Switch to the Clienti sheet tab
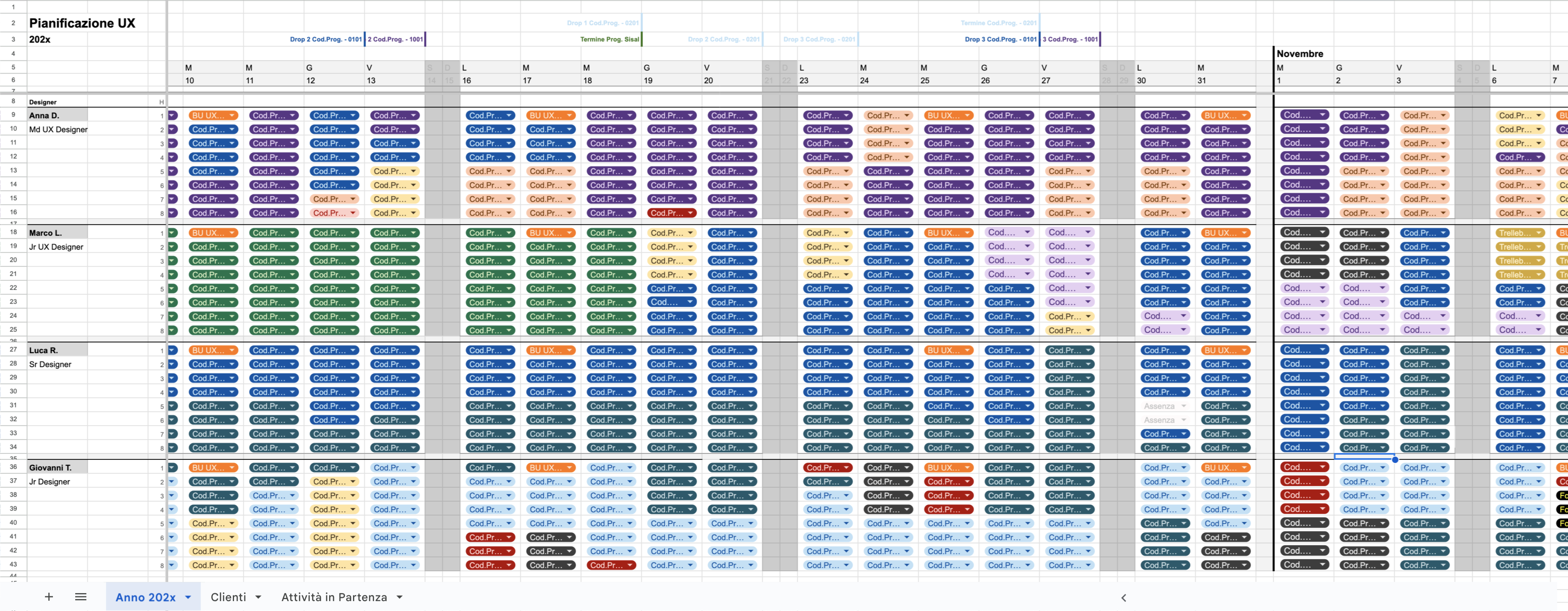The width and height of the screenshot is (1568, 611). click(x=228, y=597)
